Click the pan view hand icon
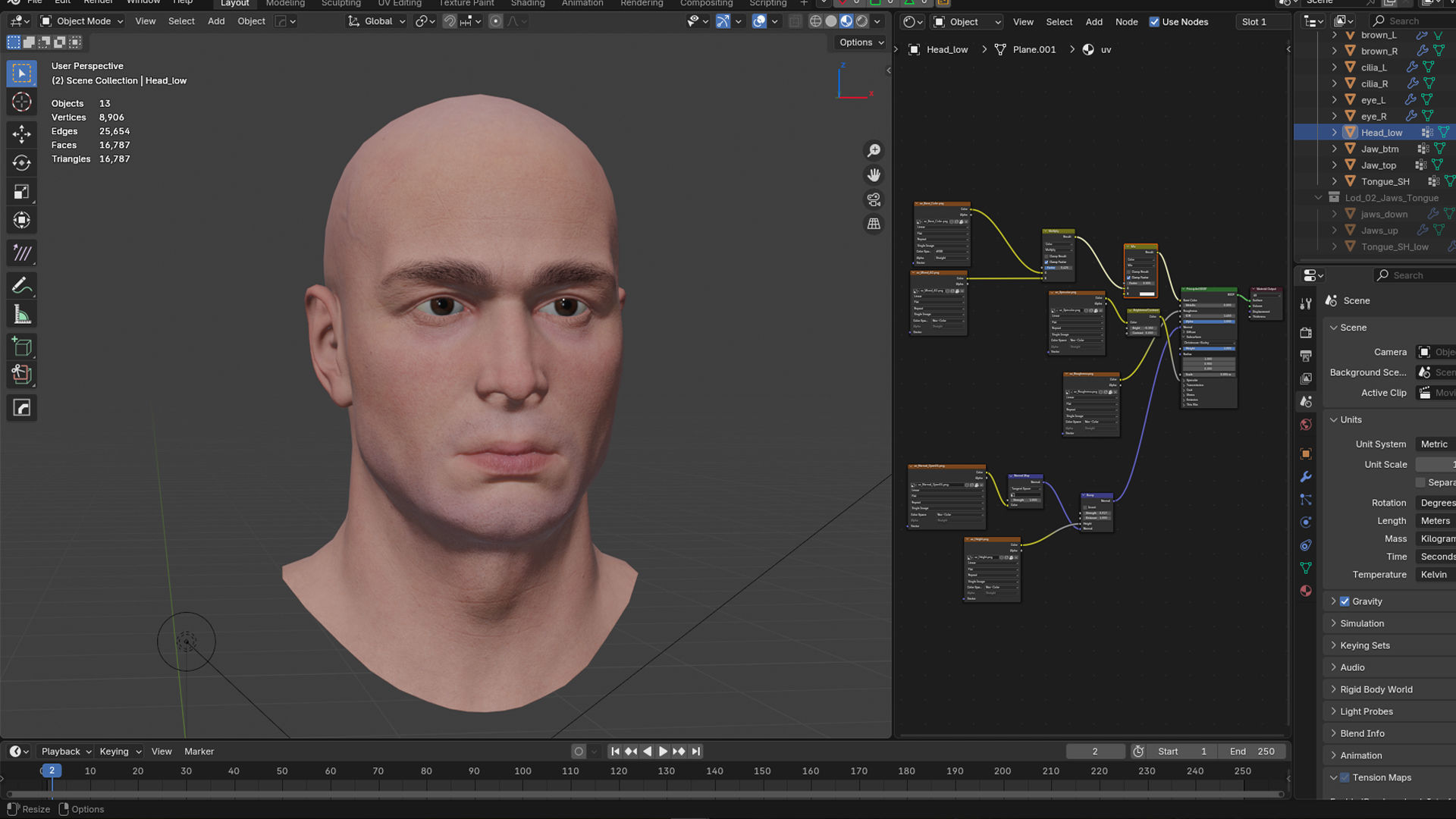The width and height of the screenshot is (1456, 819). tap(874, 175)
